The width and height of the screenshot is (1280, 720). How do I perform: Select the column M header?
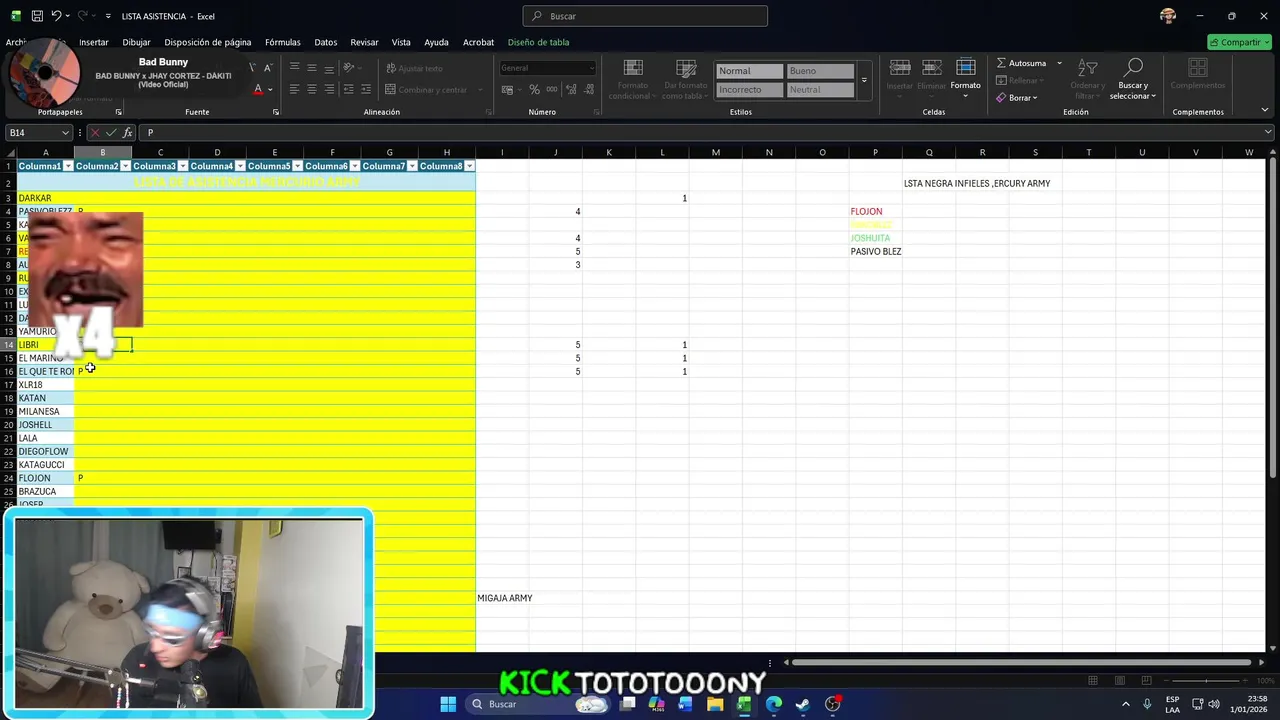pyautogui.click(x=715, y=152)
